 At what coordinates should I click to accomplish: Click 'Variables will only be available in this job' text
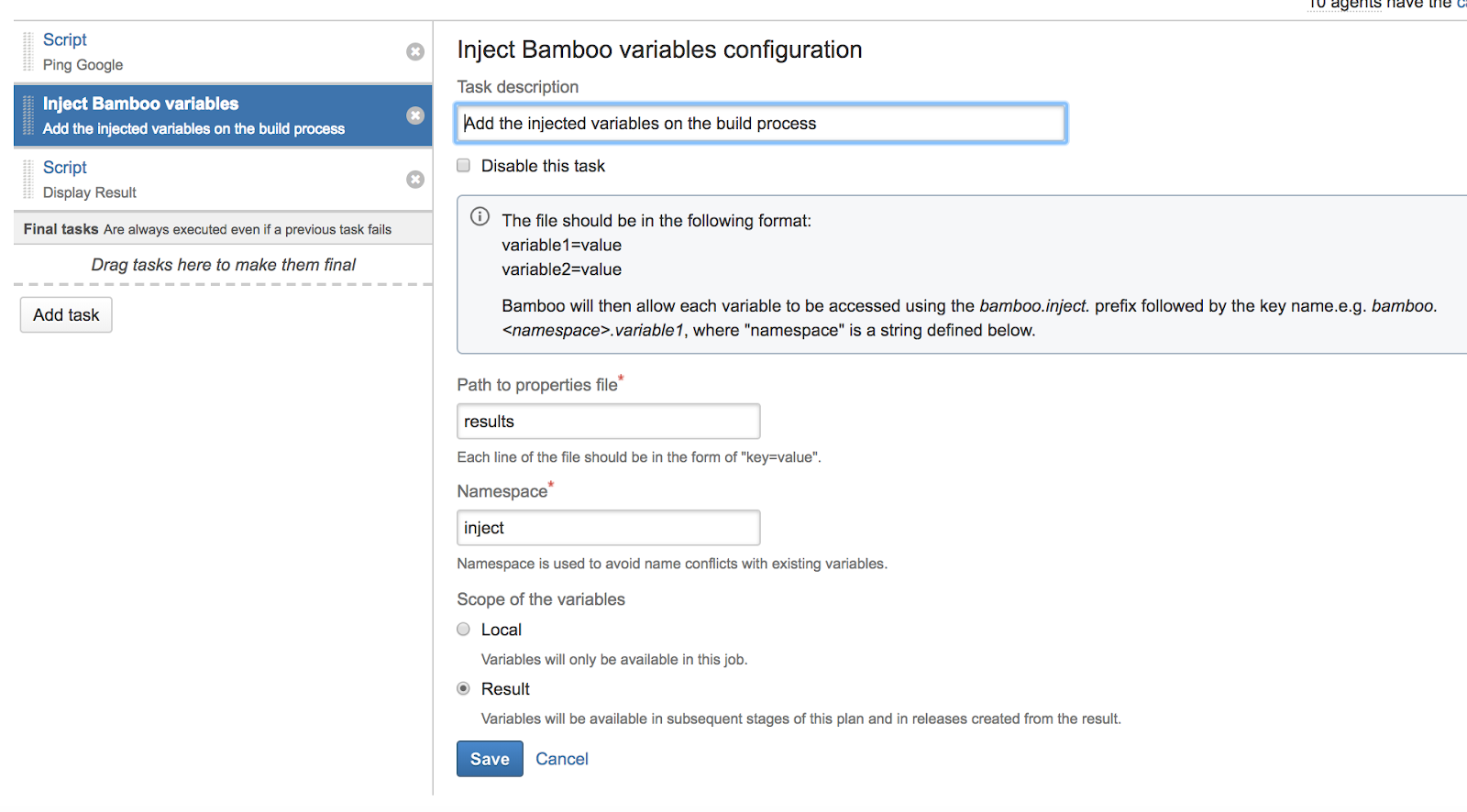614,659
